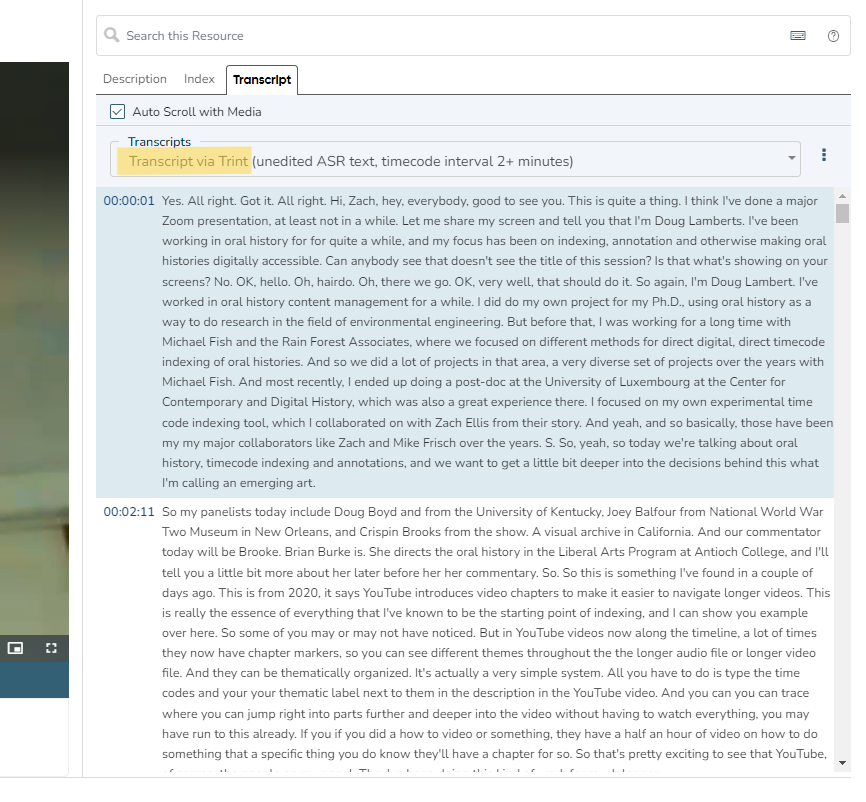Screen dimensions: 866x802
Task: Select the Transcript tab
Action: [x=262, y=79]
